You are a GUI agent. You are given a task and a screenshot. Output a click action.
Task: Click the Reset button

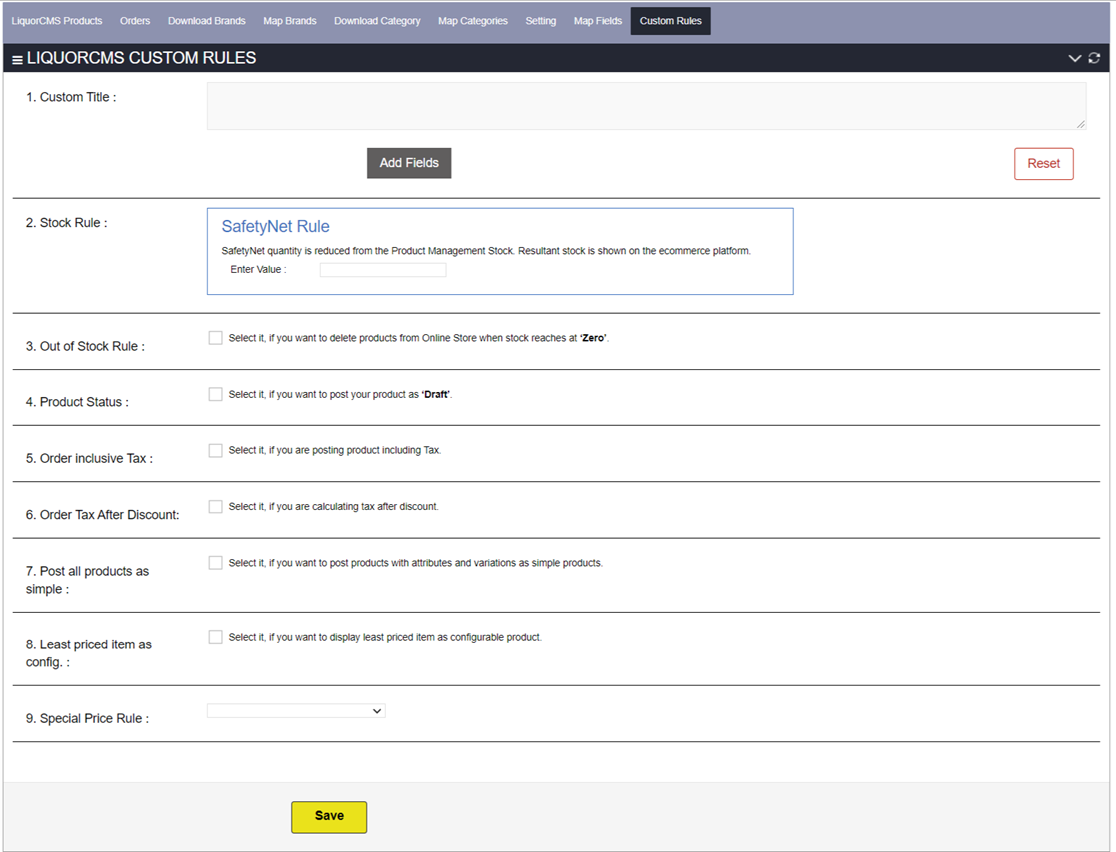(x=1043, y=164)
